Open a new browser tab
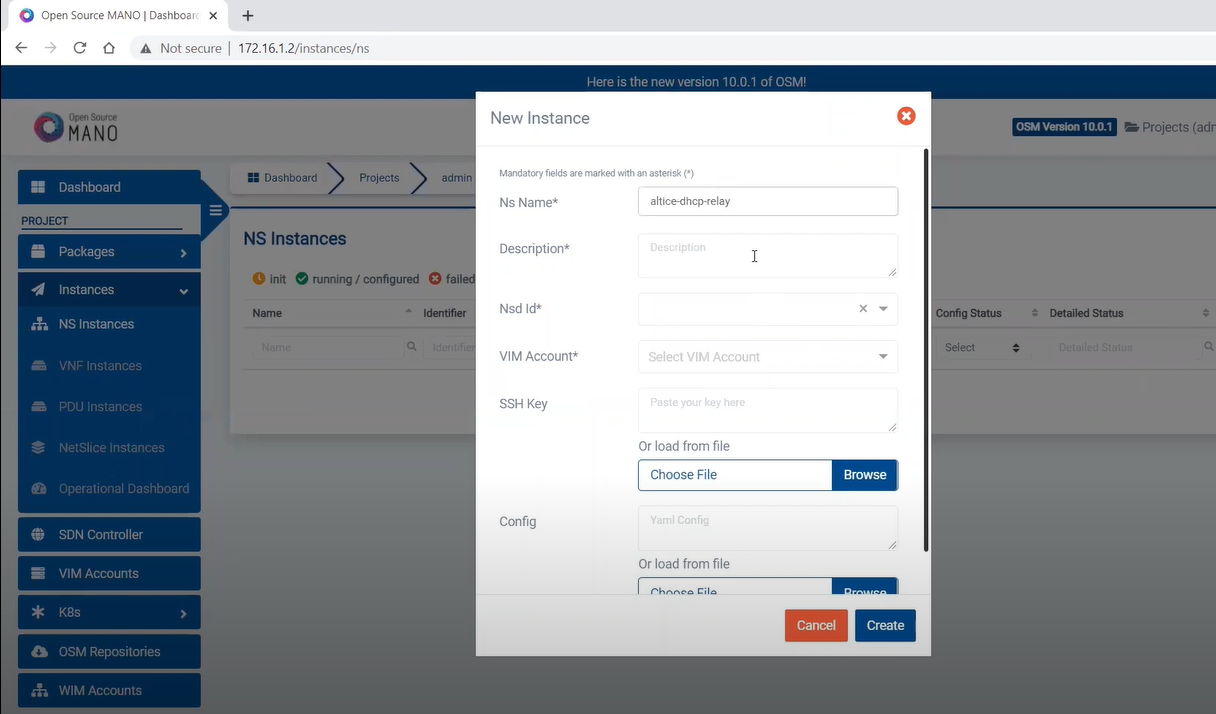 (248, 16)
